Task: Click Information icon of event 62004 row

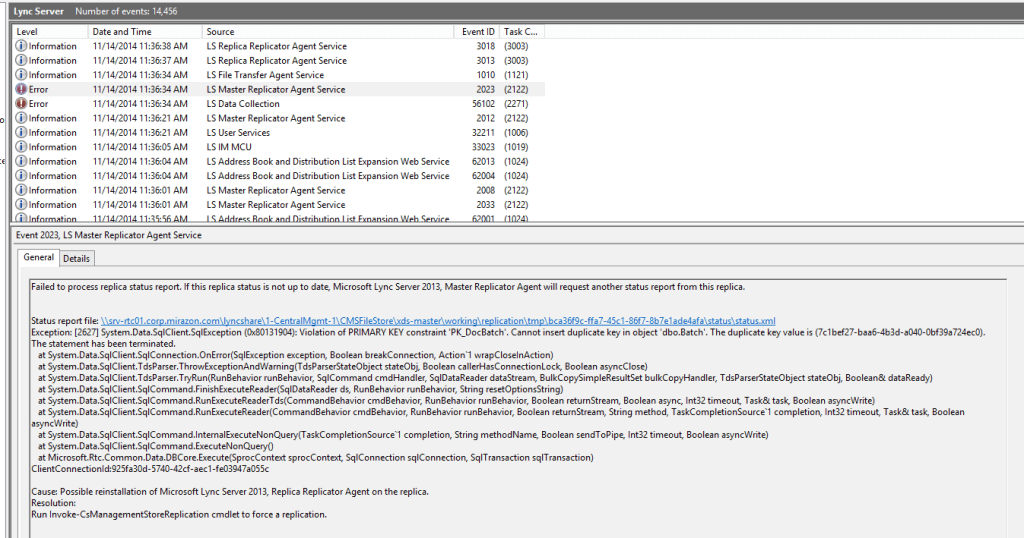Action: 21,176
